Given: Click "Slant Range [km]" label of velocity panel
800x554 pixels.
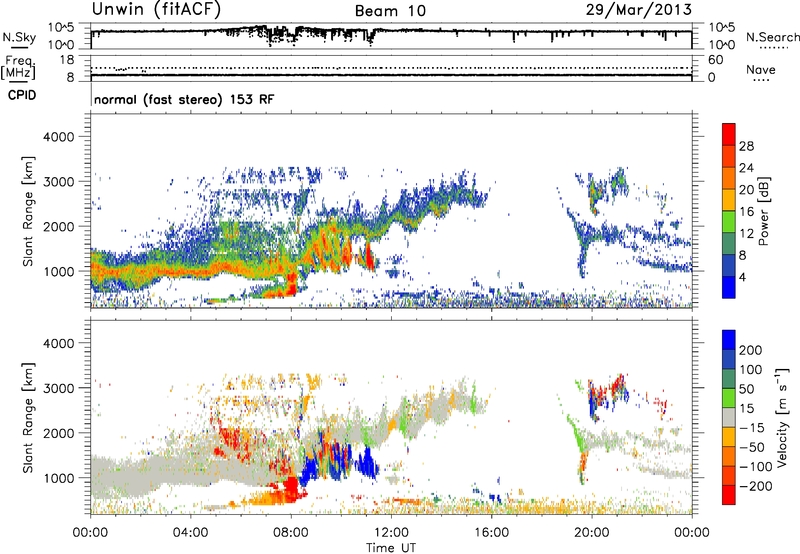Looking at the screenshot, I should click(x=28, y=417).
